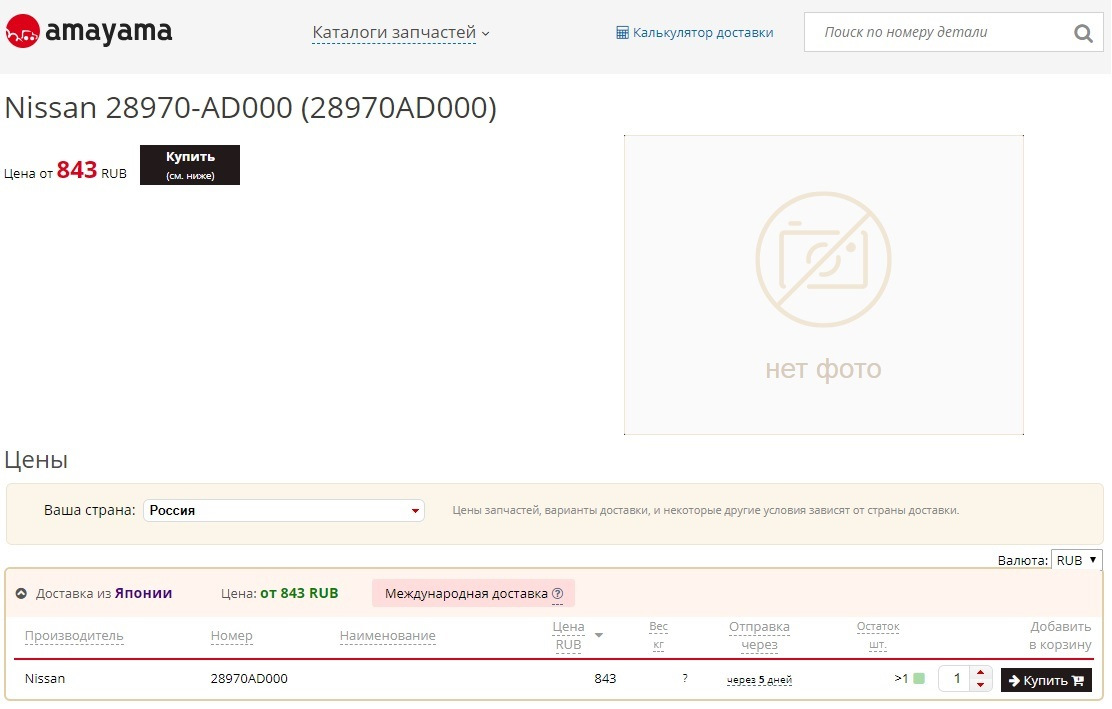Open the Ваша страна Россия dropdown
This screenshot has height=709, width=1112.
[284, 510]
